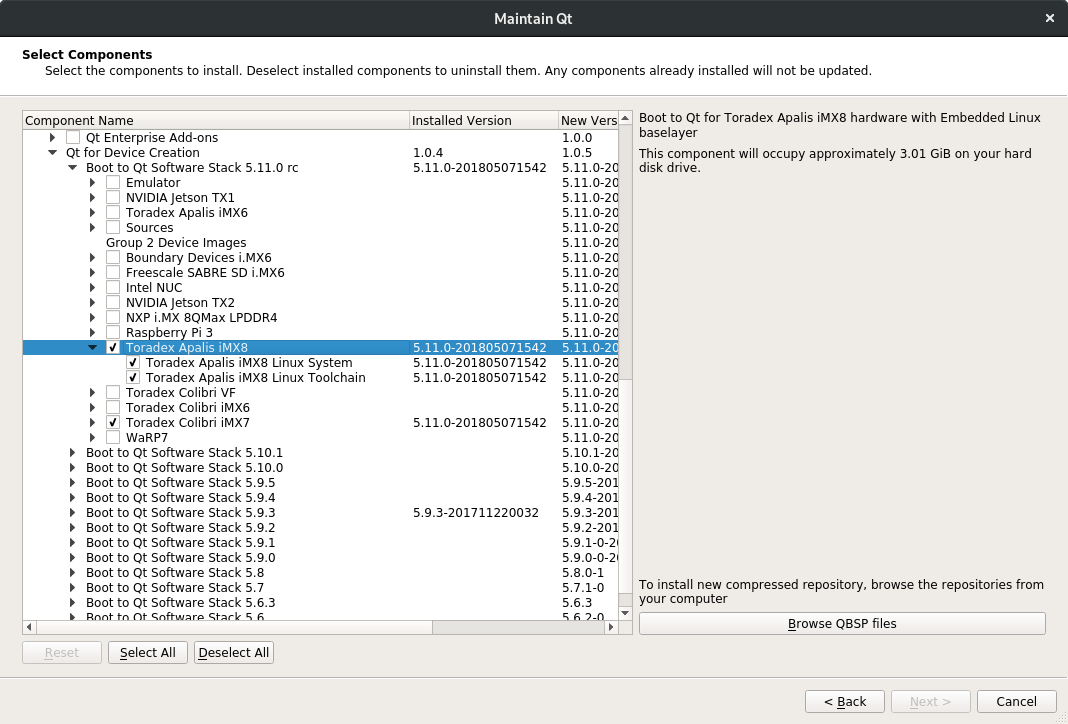
Task: Select the Toradex Colibri VF row label
Action: point(180,392)
